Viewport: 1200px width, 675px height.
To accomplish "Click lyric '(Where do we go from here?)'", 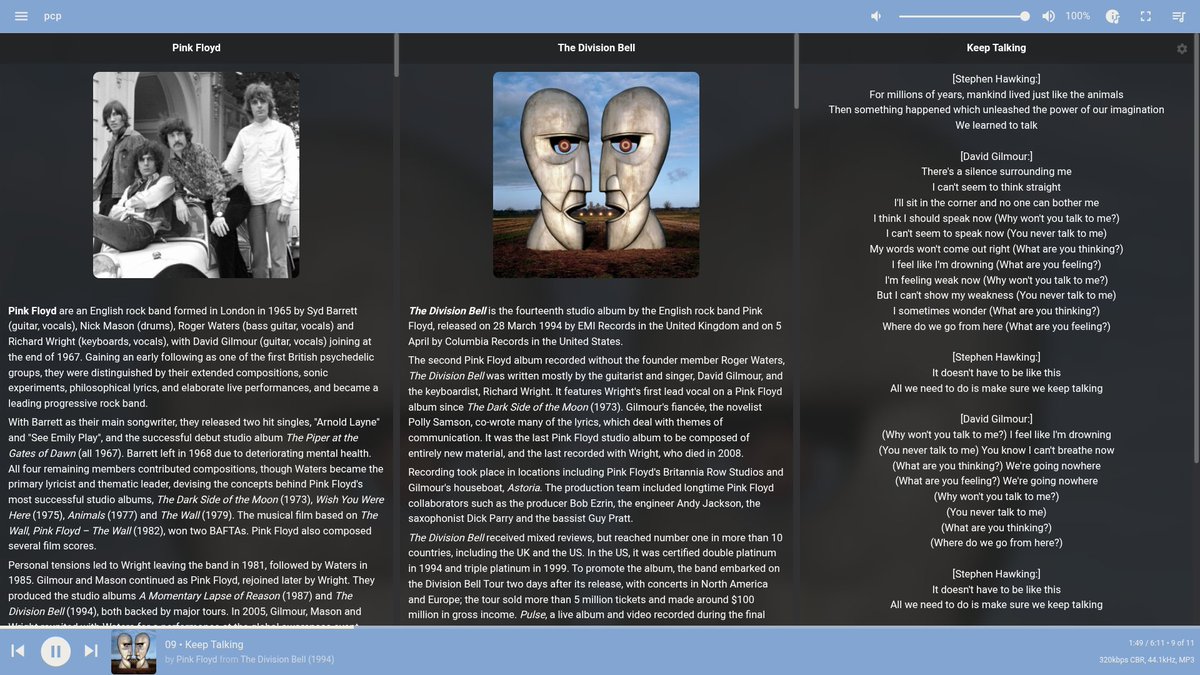I will point(996,543).
